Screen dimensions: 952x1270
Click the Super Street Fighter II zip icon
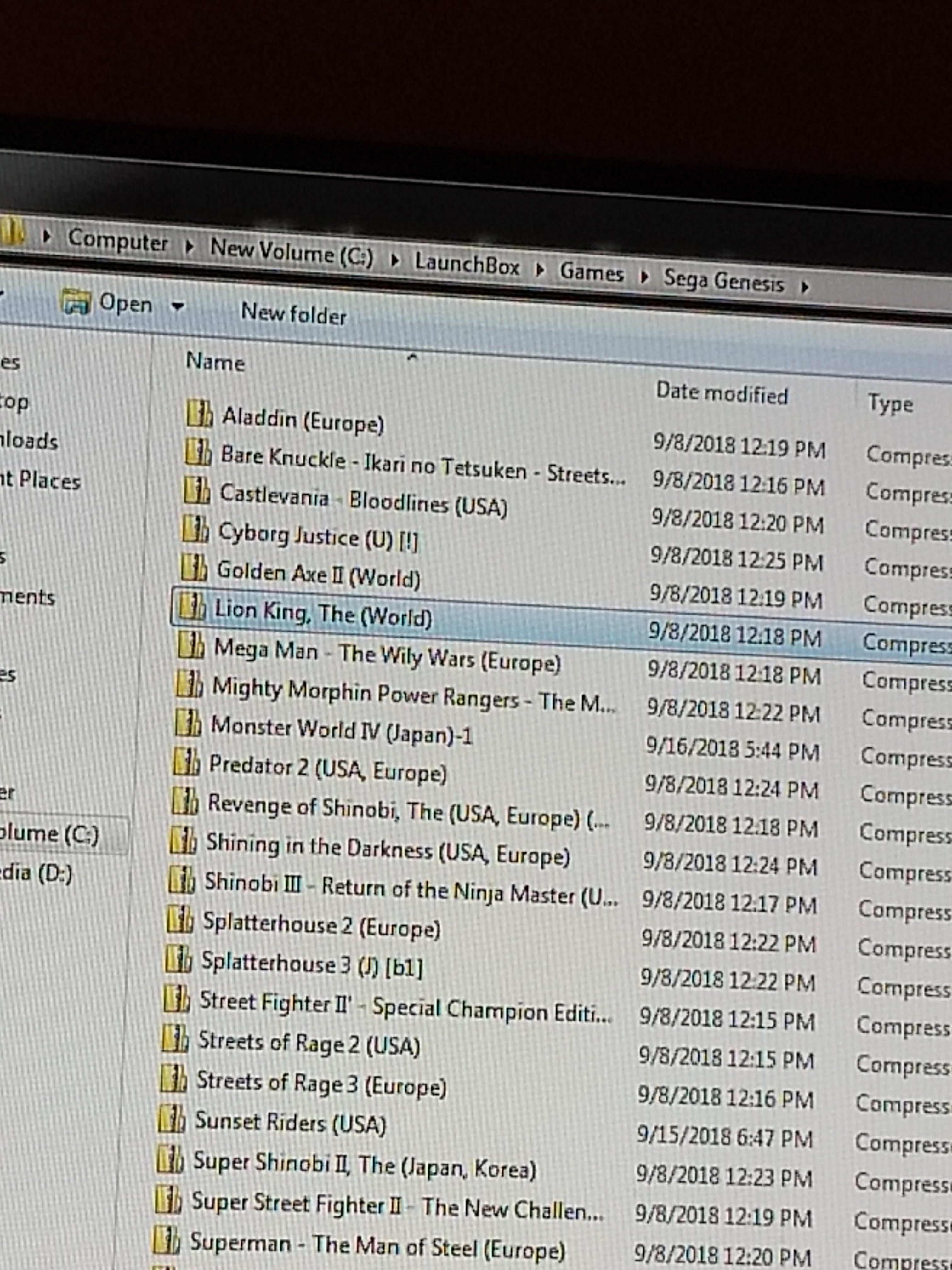(168, 1200)
